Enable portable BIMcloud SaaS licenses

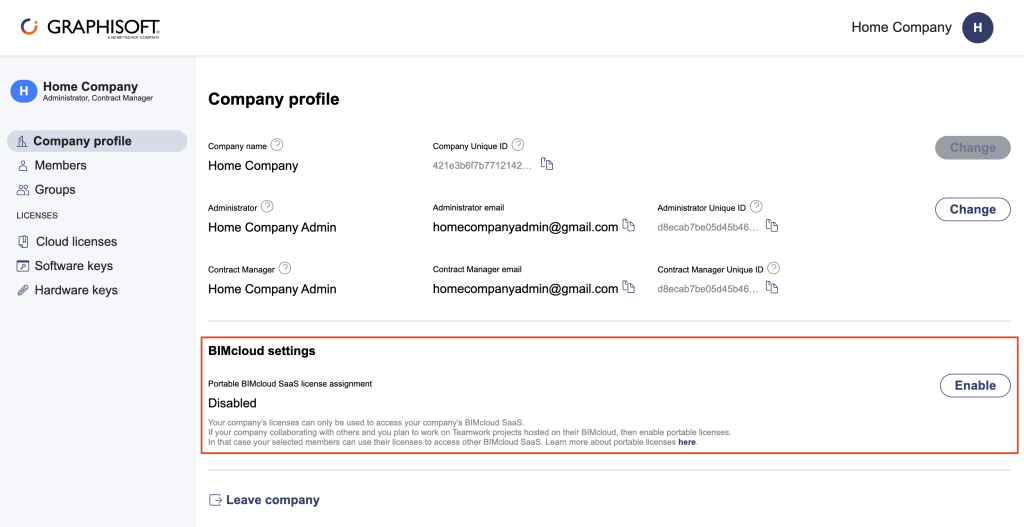974,385
